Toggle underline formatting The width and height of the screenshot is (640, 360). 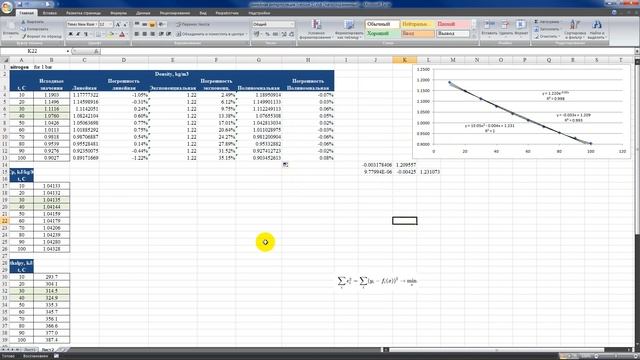[x=86, y=34]
